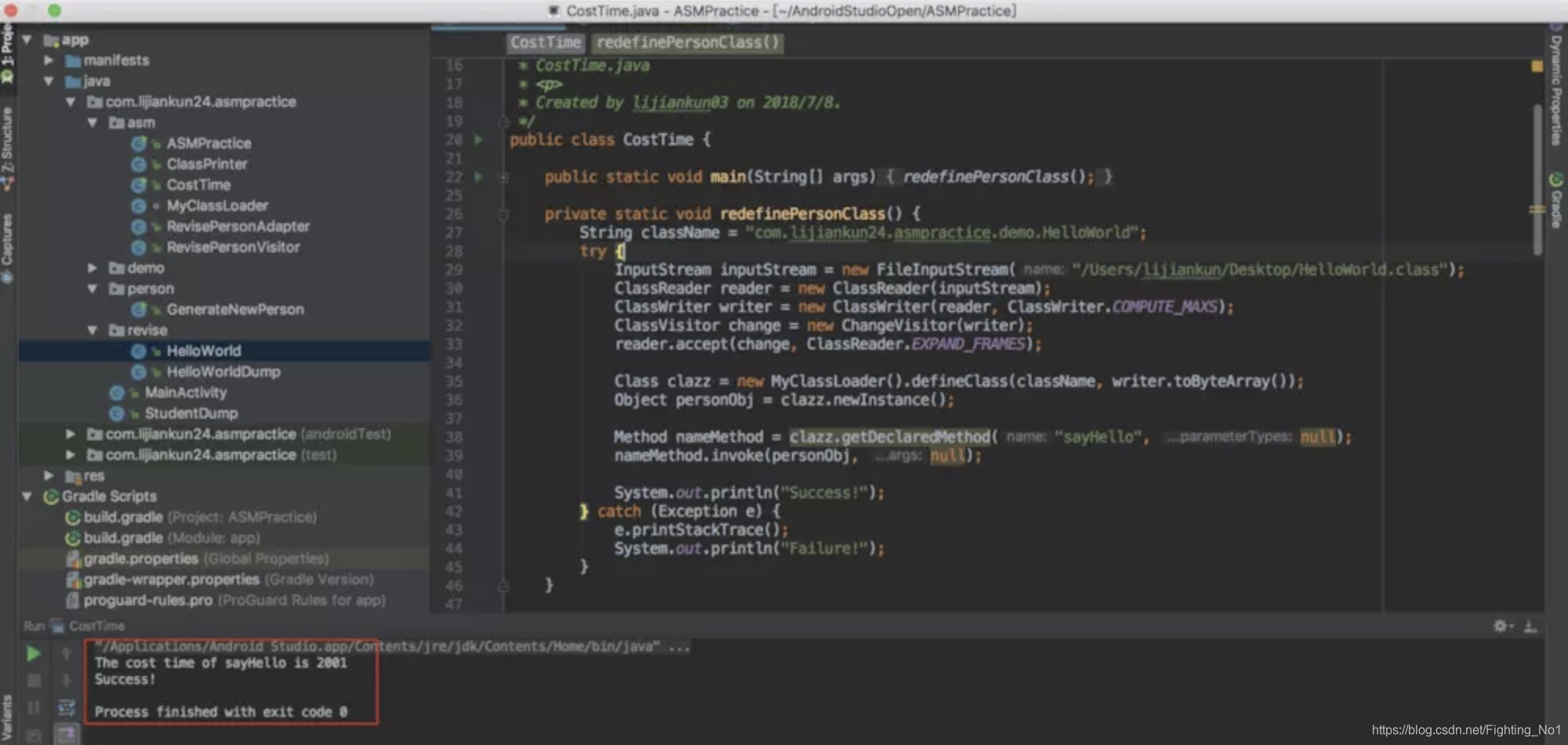Click the yellow warning indicator atop the editor scrollbar
Viewport: 1568px width, 745px height.
pyautogui.click(x=1537, y=67)
